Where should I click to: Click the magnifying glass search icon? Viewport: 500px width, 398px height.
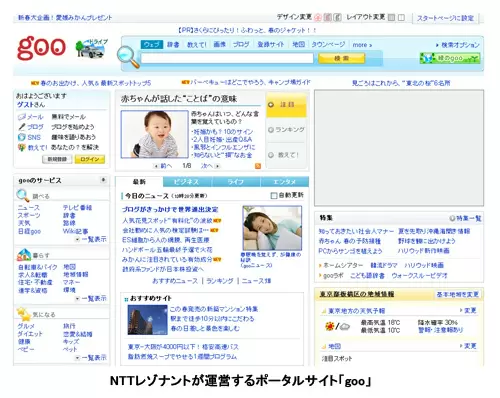(x=128, y=57)
